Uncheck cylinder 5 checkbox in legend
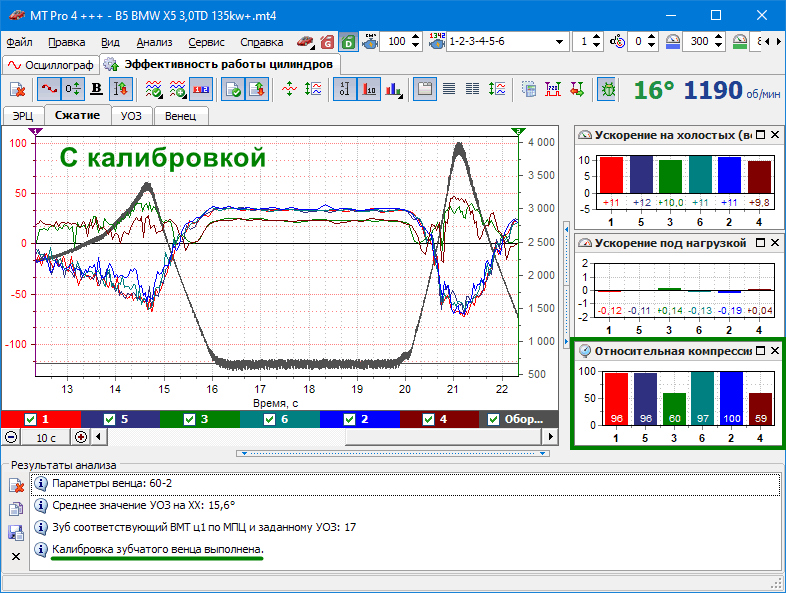 point(109,419)
